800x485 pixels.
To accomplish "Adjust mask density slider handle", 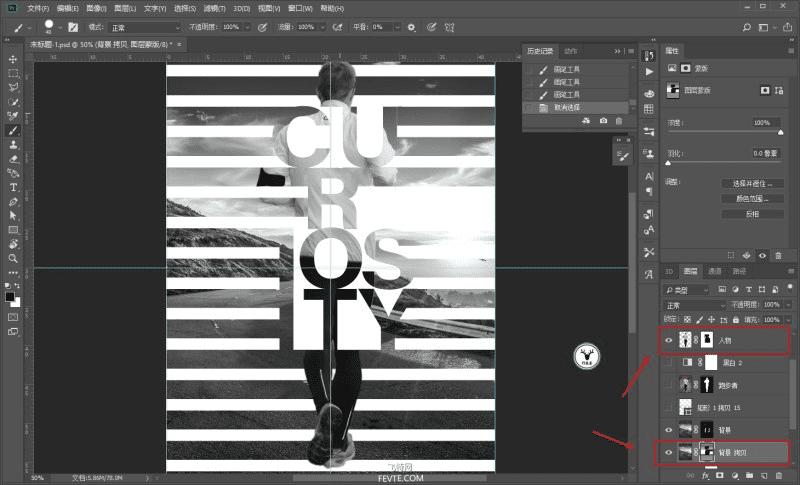I will [780, 133].
